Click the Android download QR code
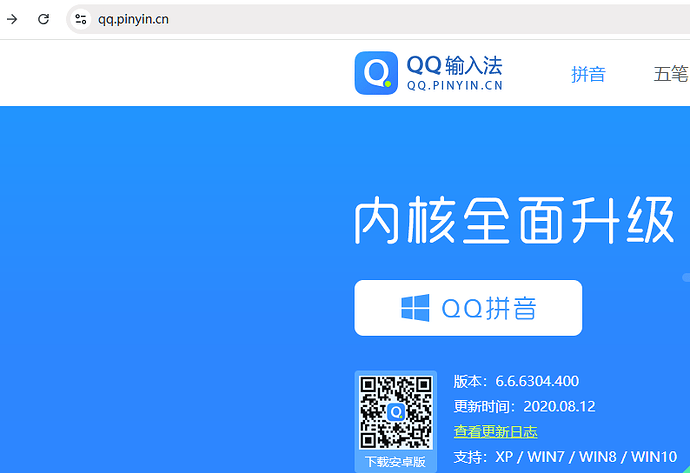 [x=396, y=412]
